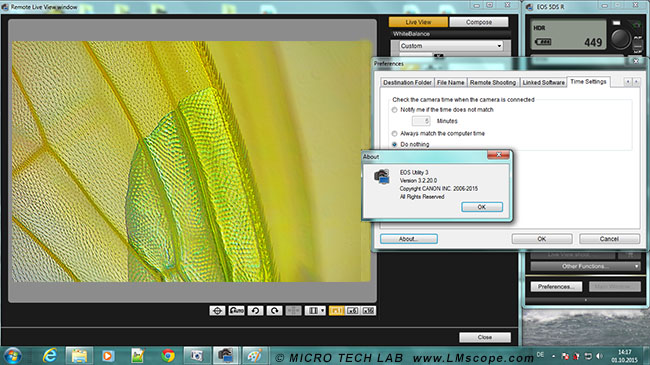This screenshot has width=650, height=365.
Task: Open Windows Explorer folder from taskbar
Action: click(x=79, y=355)
